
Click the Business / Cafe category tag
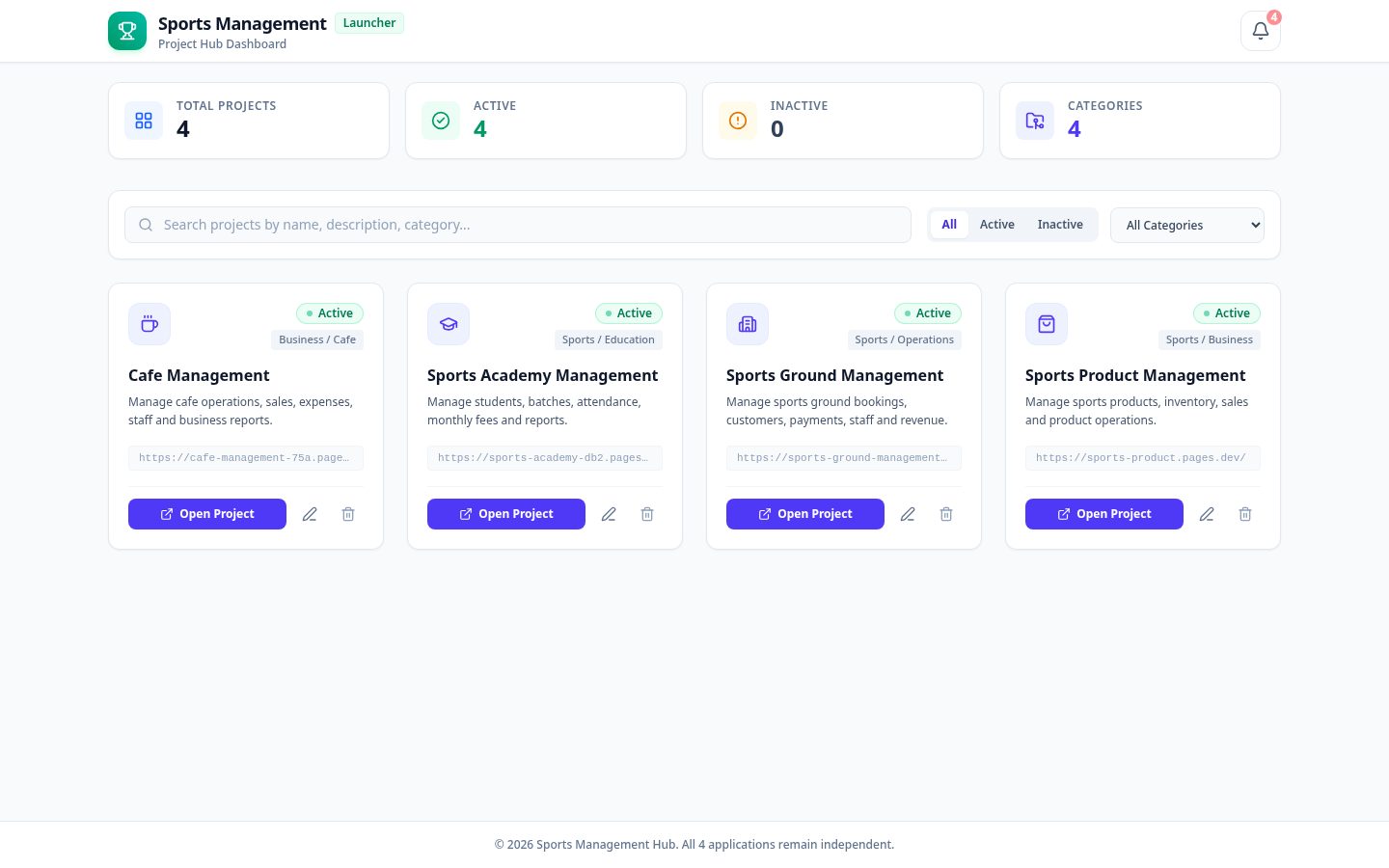pos(317,339)
